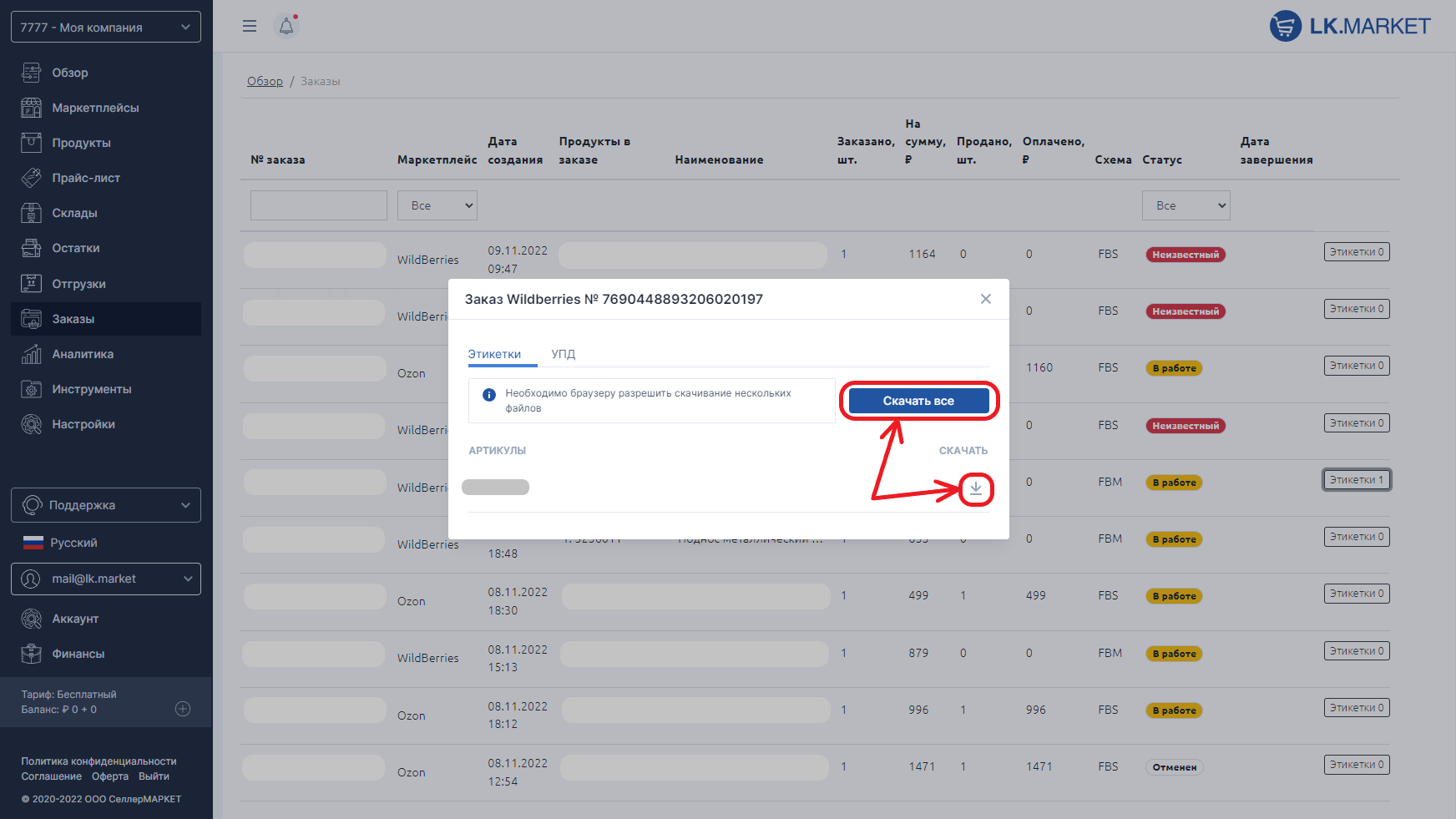Switch to the УПД tab
Viewport: 1456px width, 819px height.
(x=564, y=354)
